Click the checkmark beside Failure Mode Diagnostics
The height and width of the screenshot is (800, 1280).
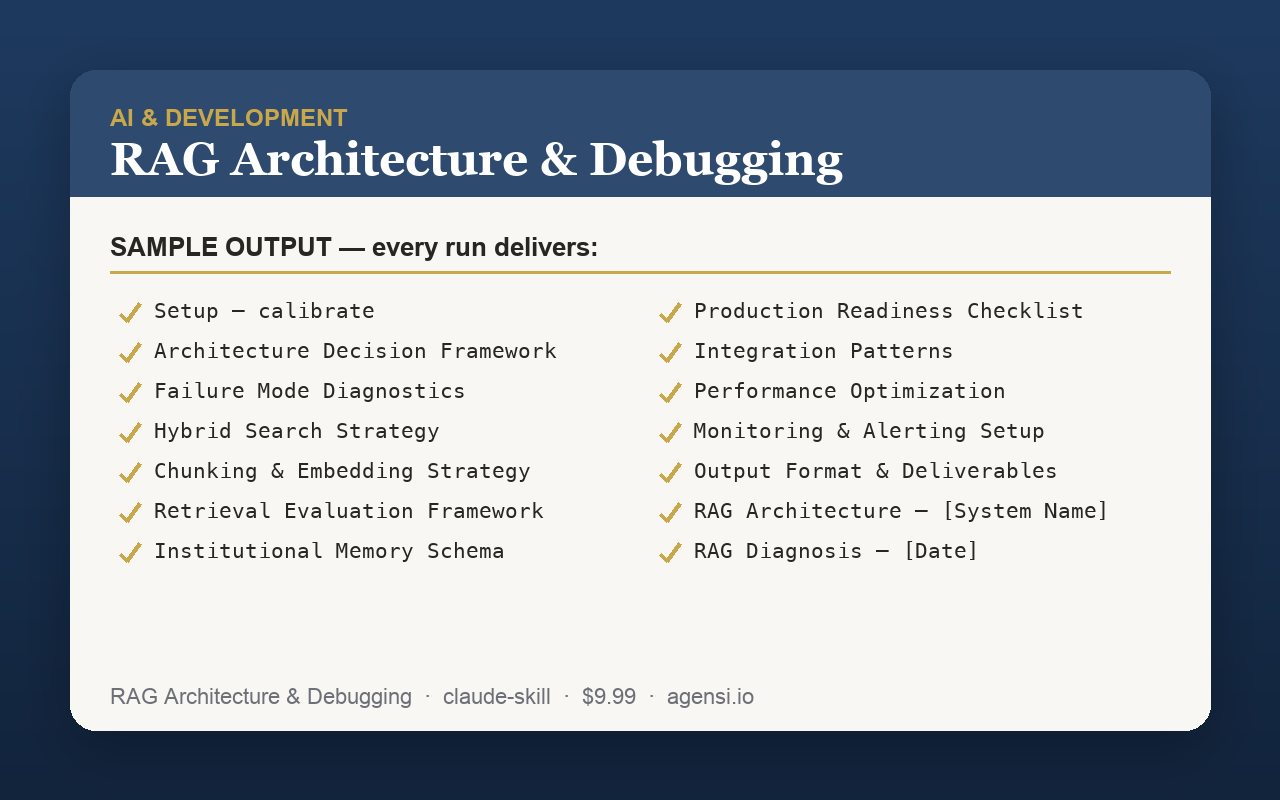(x=130, y=392)
